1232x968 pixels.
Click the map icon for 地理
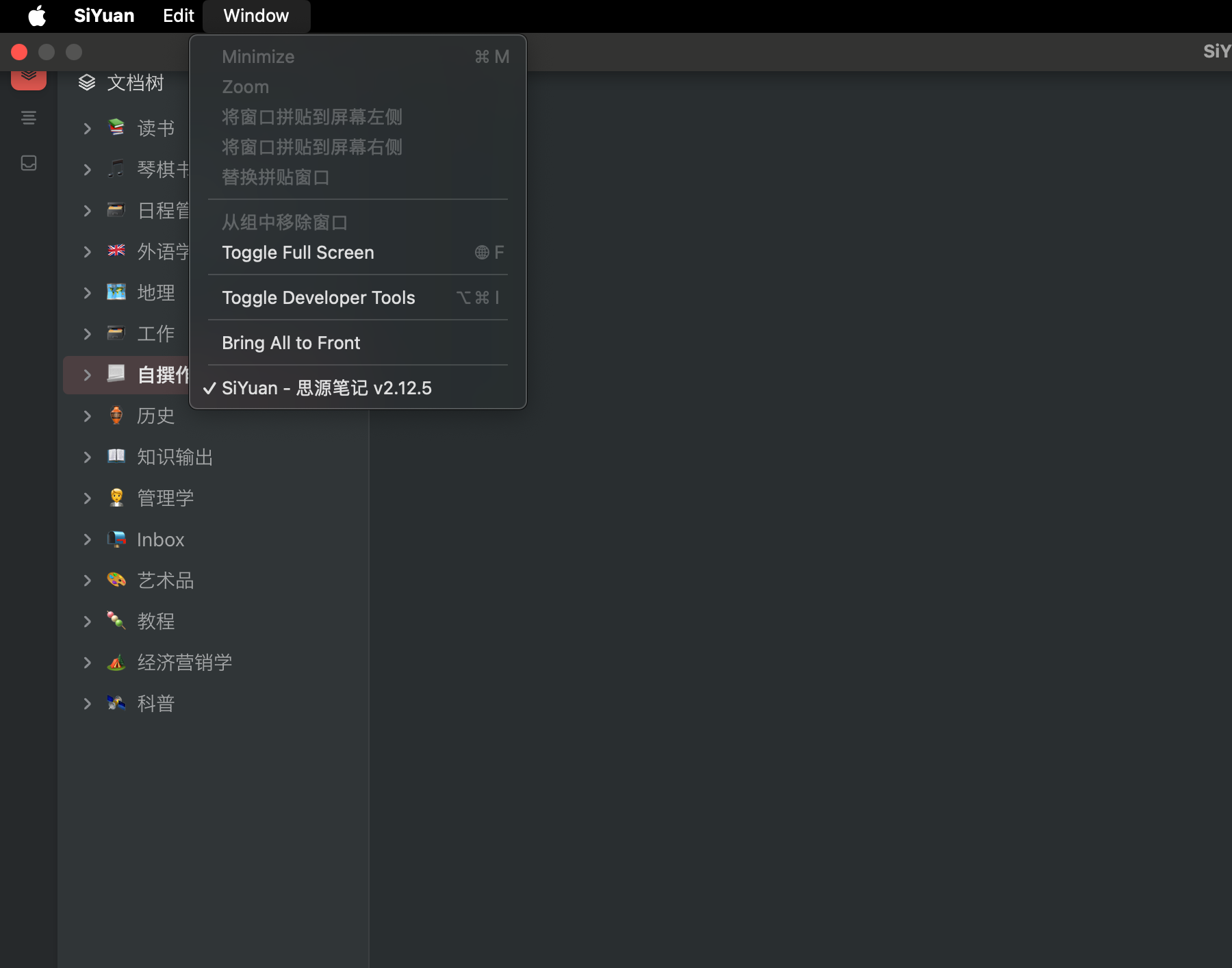pos(116,292)
